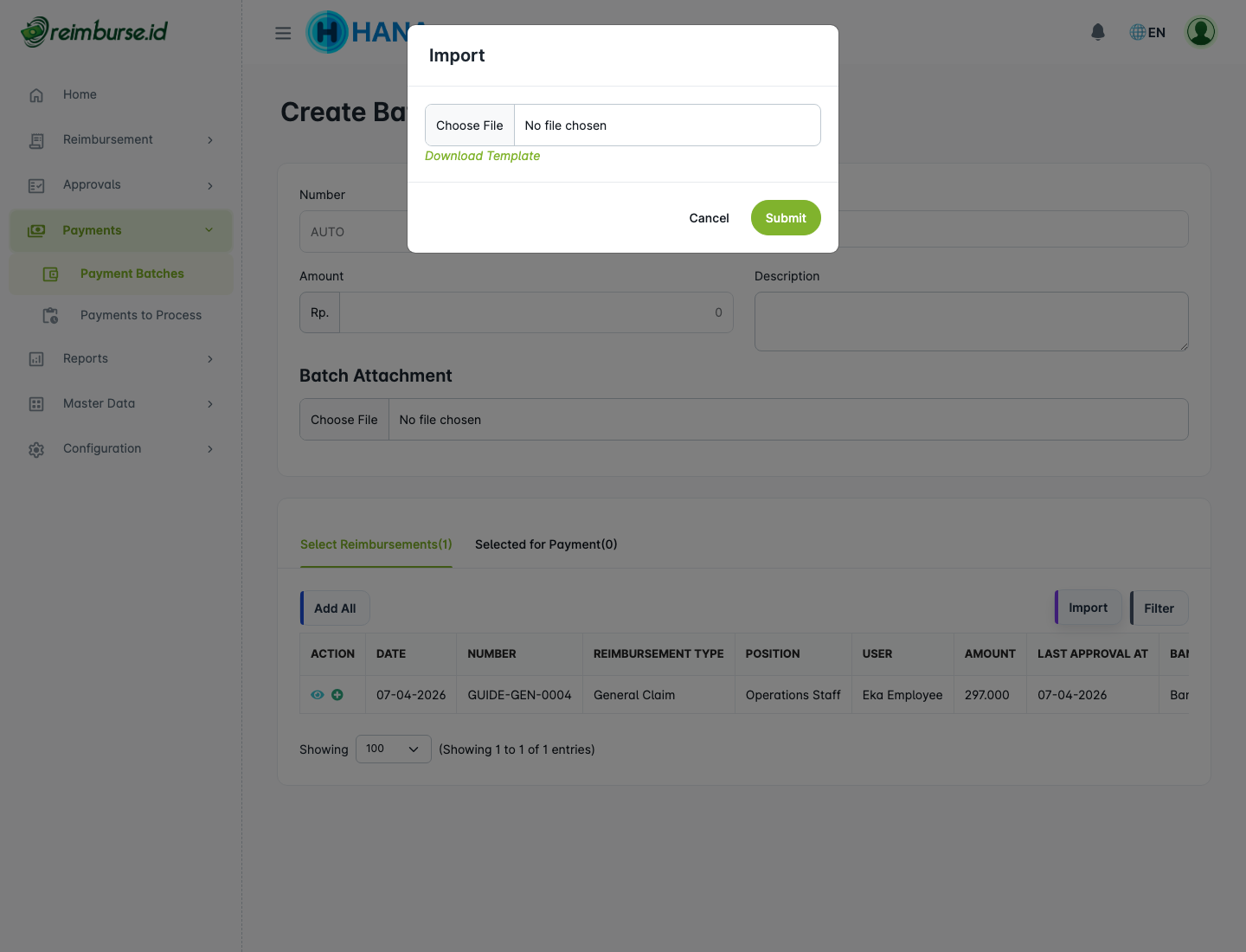The height and width of the screenshot is (952, 1246).
Task: Open notifications via the bell icon
Action: (1097, 31)
